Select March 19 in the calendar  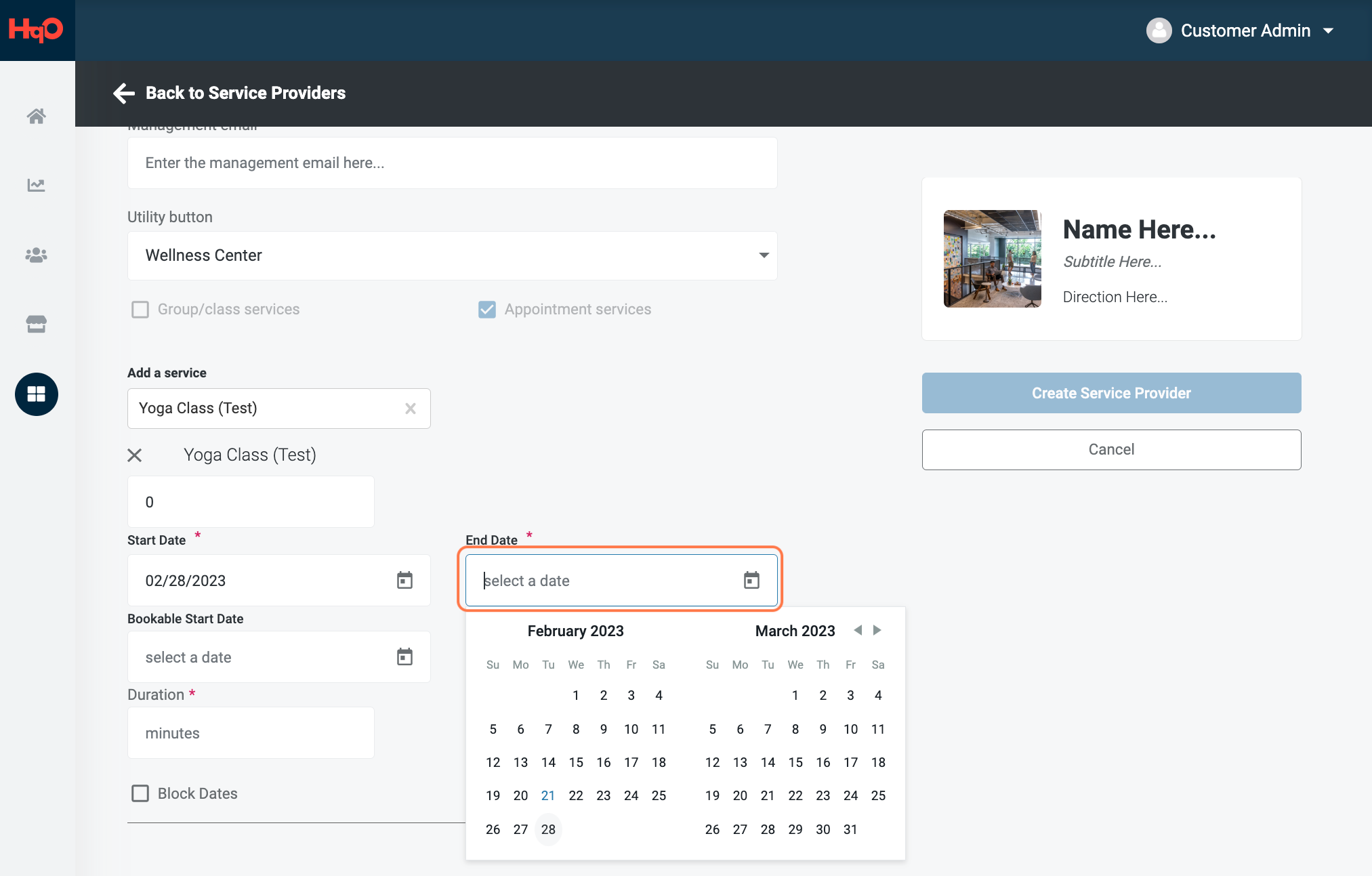point(713,795)
